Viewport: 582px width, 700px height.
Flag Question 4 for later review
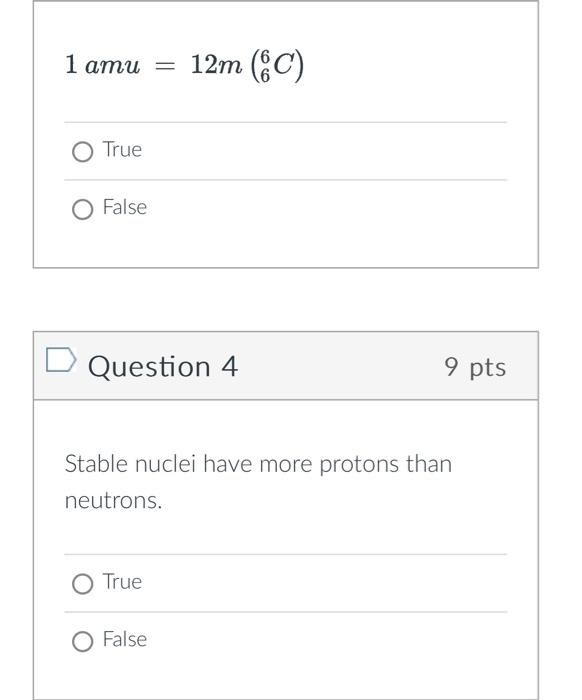[x=61, y=359]
